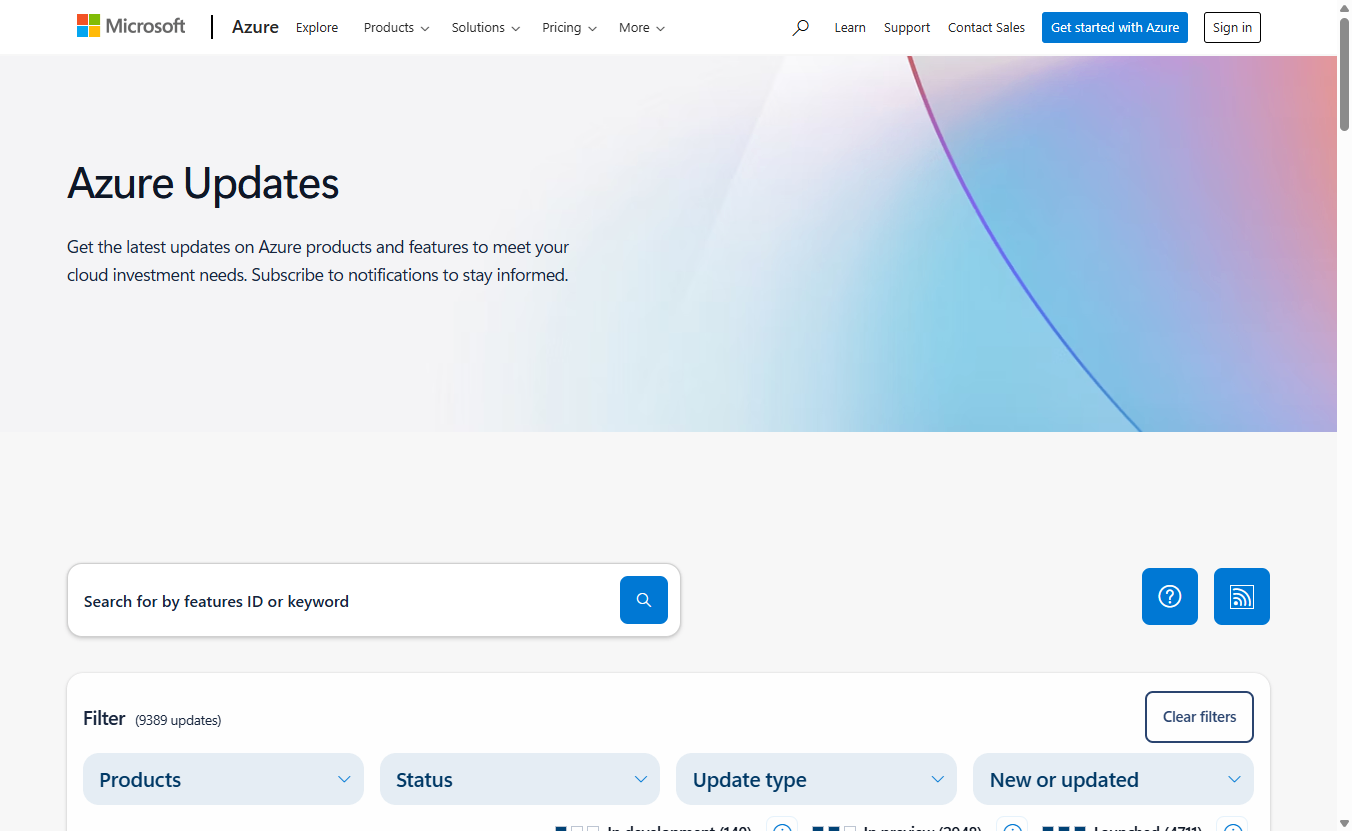Open the Update type filter dropdown
Screen dimensions: 1352x831
(816, 779)
